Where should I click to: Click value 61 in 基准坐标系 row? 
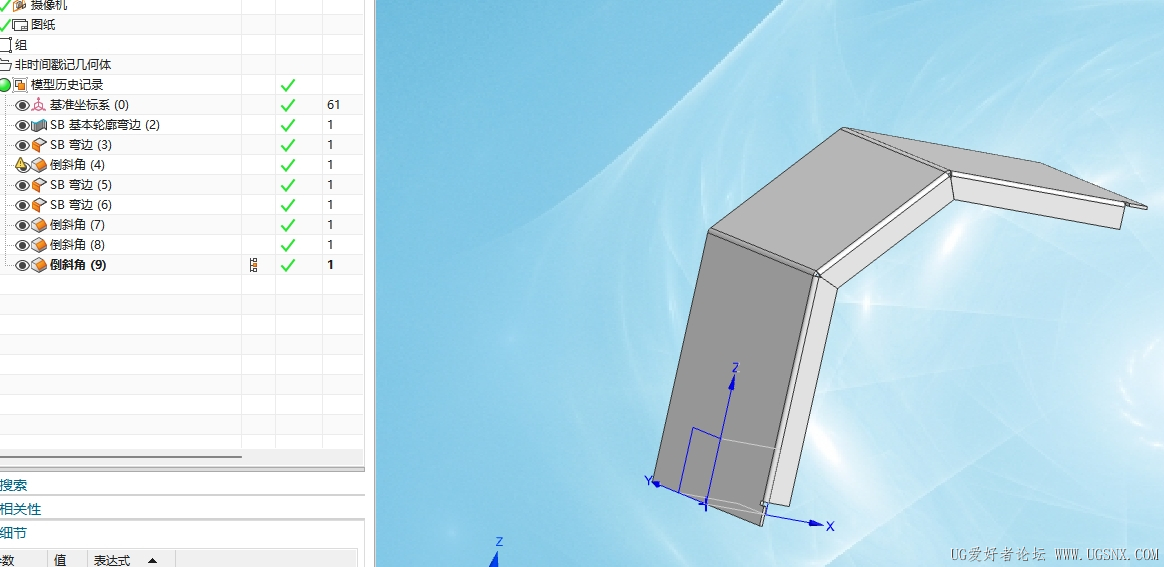[x=333, y=105]
